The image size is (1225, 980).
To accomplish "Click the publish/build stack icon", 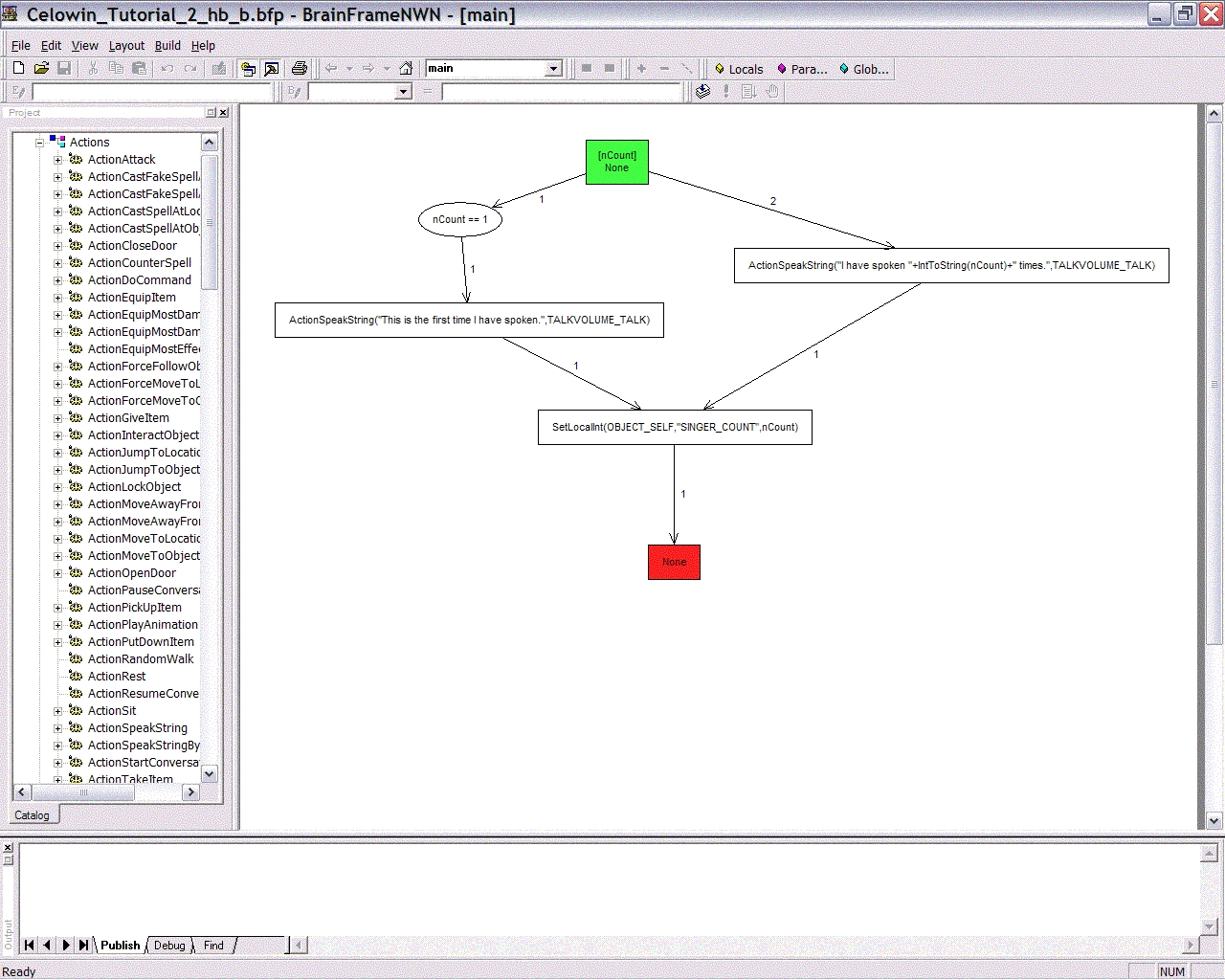I will (702, 92).
